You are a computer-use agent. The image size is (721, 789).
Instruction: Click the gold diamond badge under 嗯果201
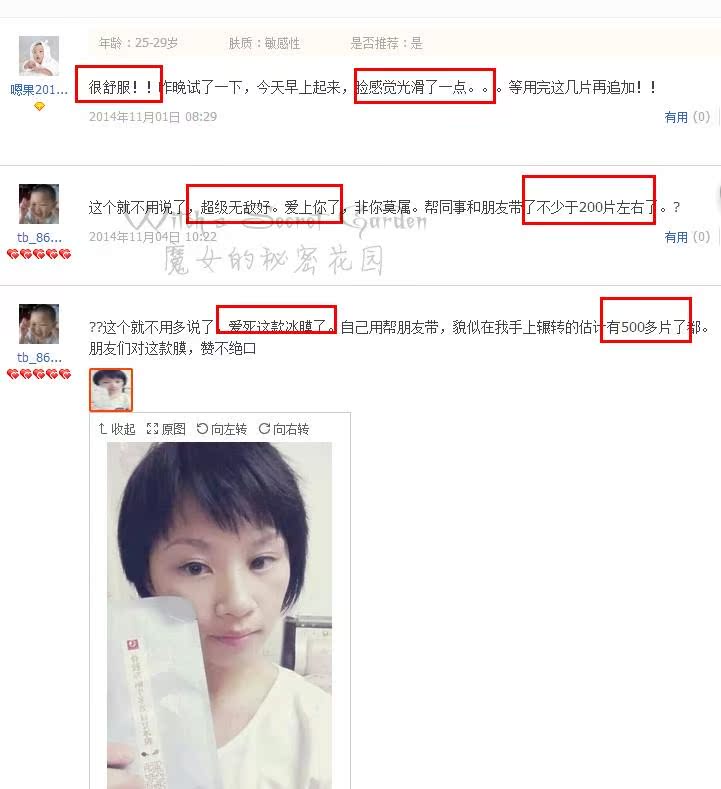coord(39,106)
